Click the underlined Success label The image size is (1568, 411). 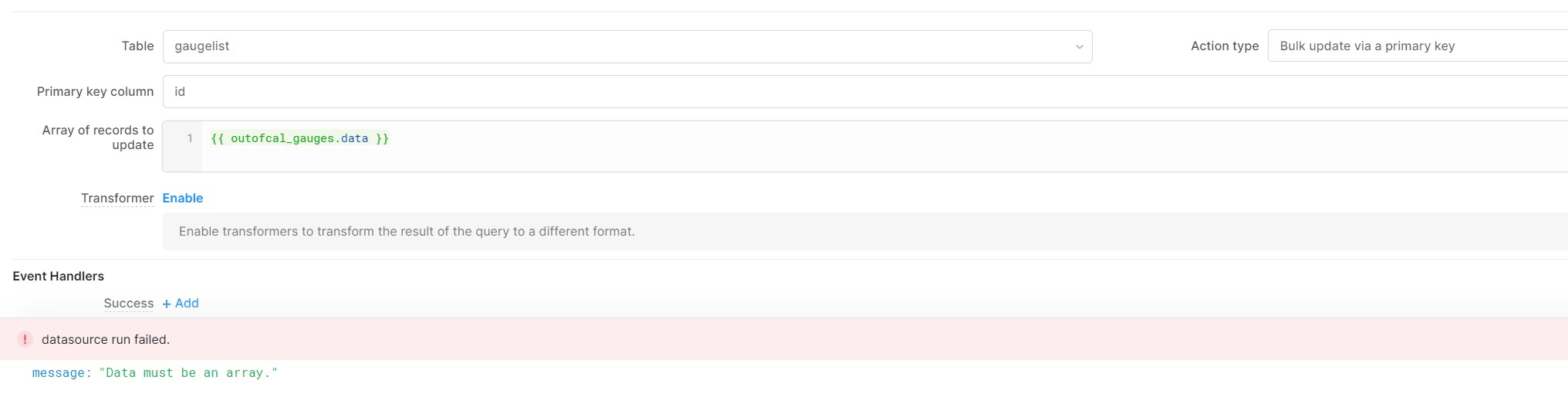point(129,303)
